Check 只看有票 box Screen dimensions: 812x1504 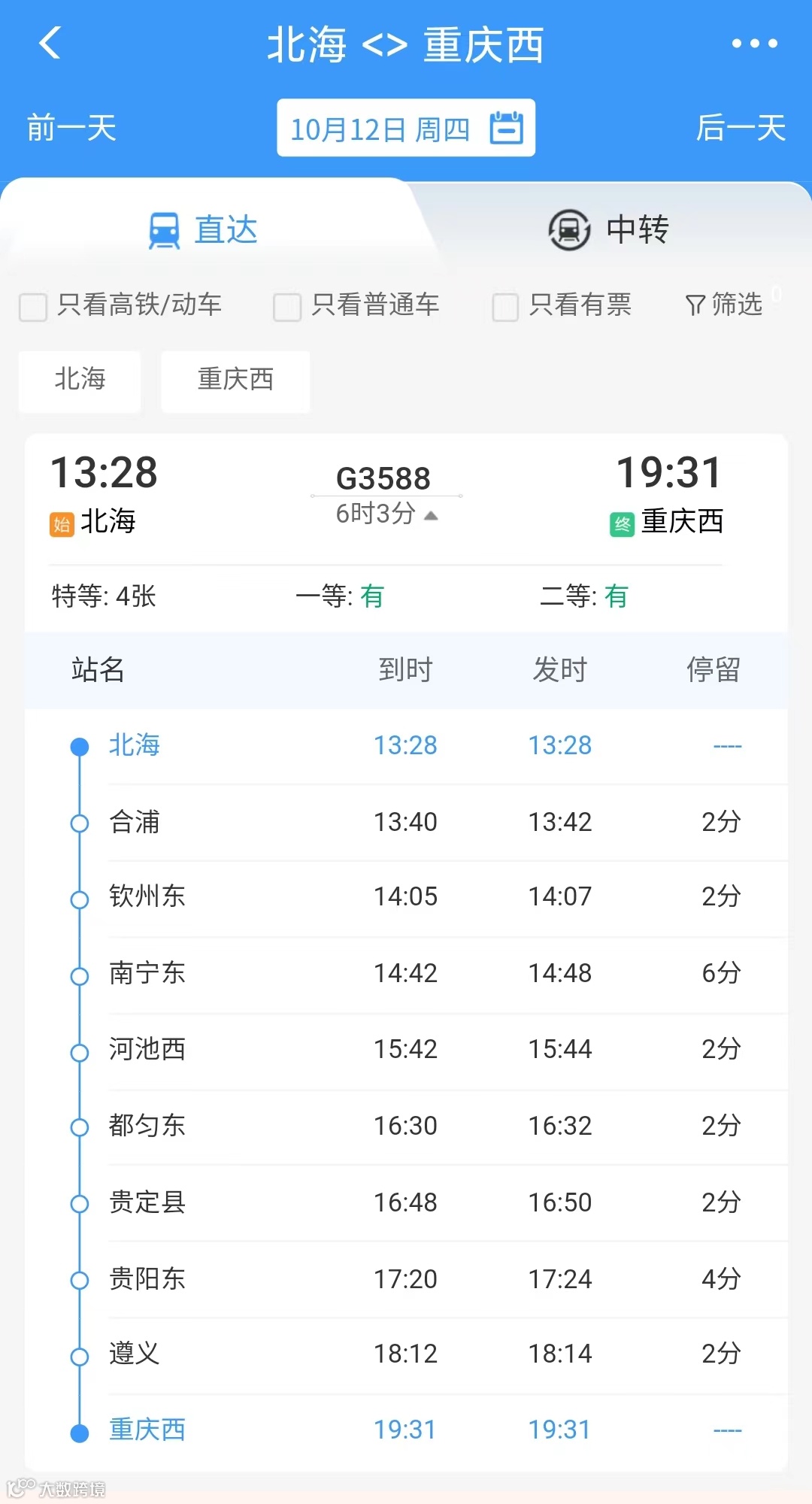point(505,307)
